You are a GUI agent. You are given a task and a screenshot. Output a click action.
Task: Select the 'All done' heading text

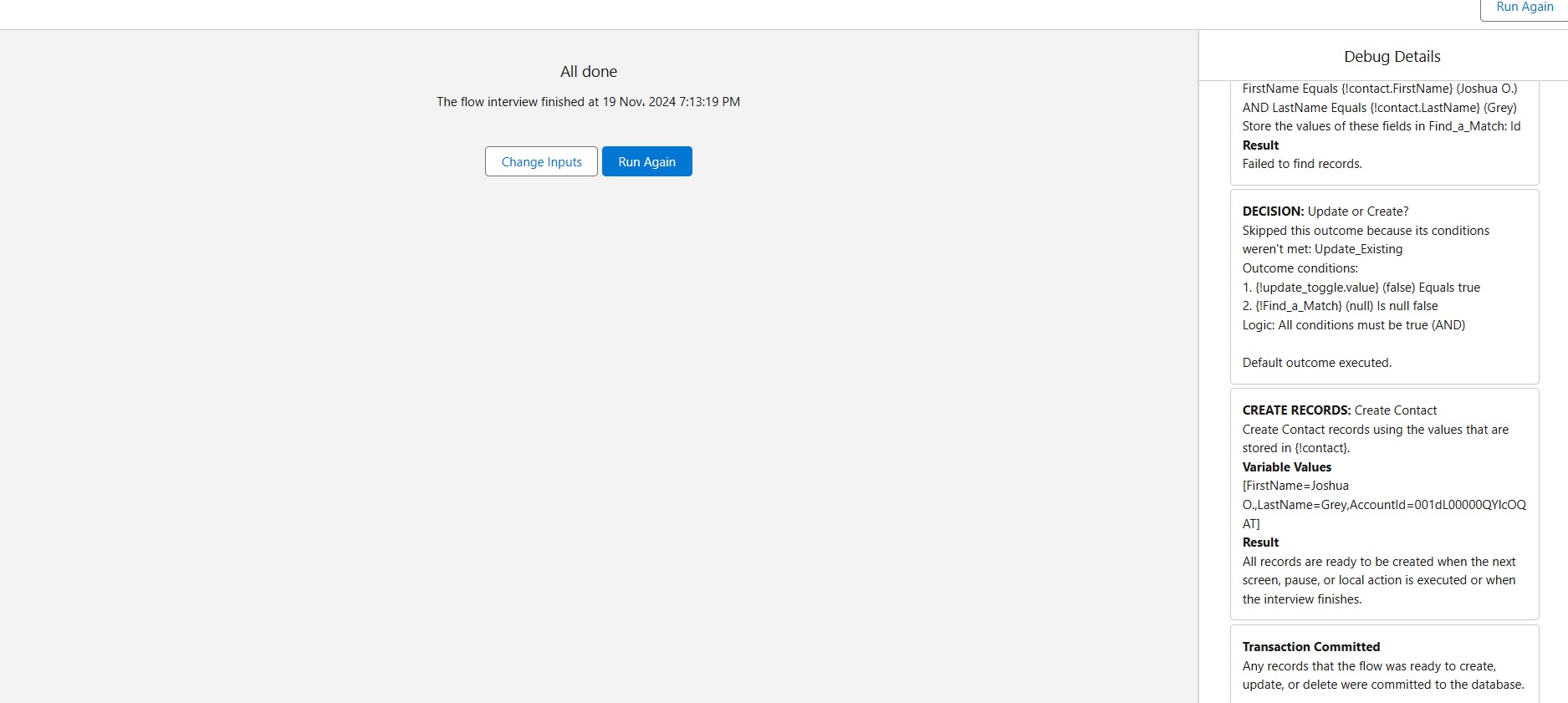click(589, 71)
